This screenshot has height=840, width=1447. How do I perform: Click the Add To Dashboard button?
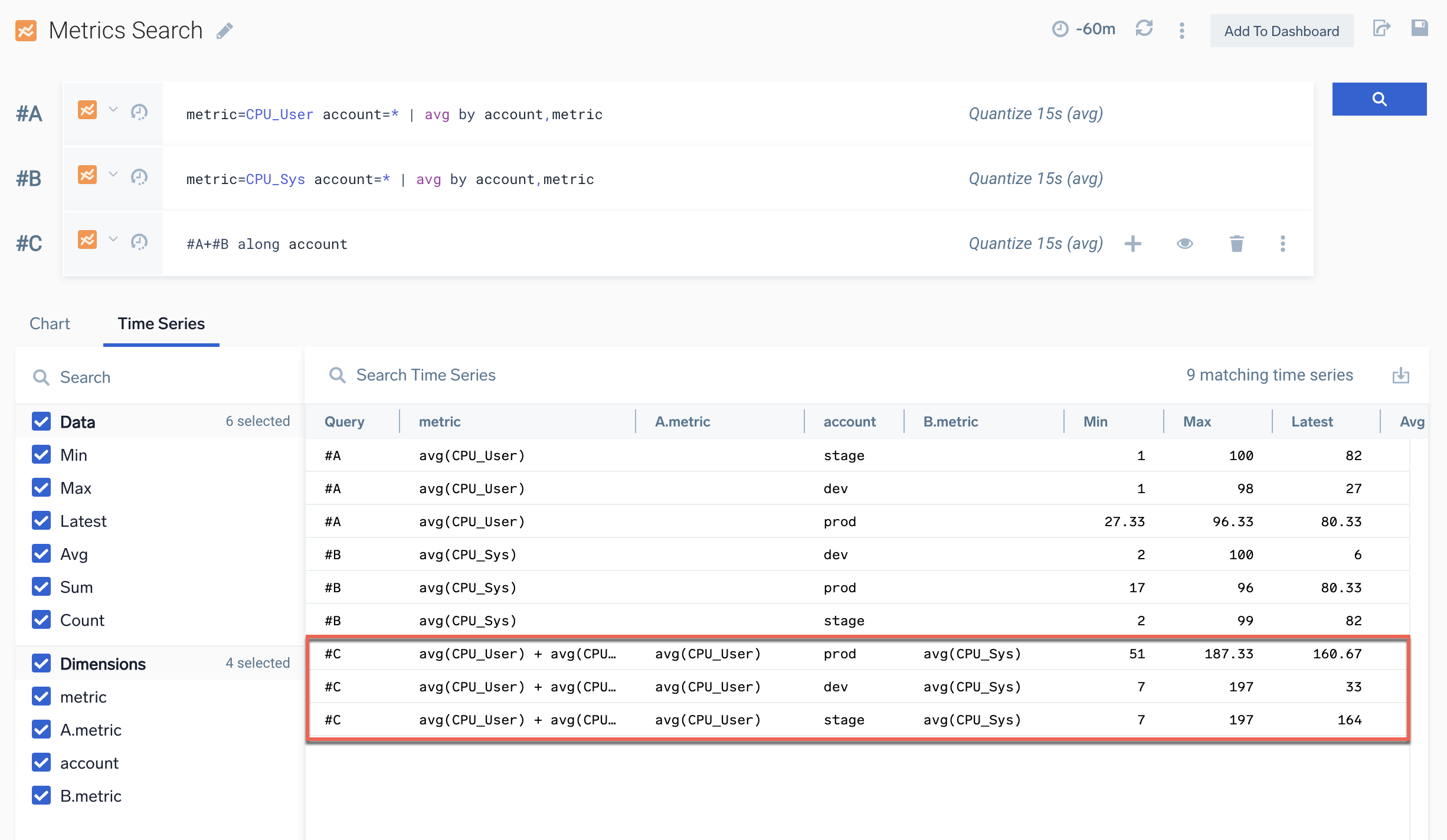[1281, 31]
